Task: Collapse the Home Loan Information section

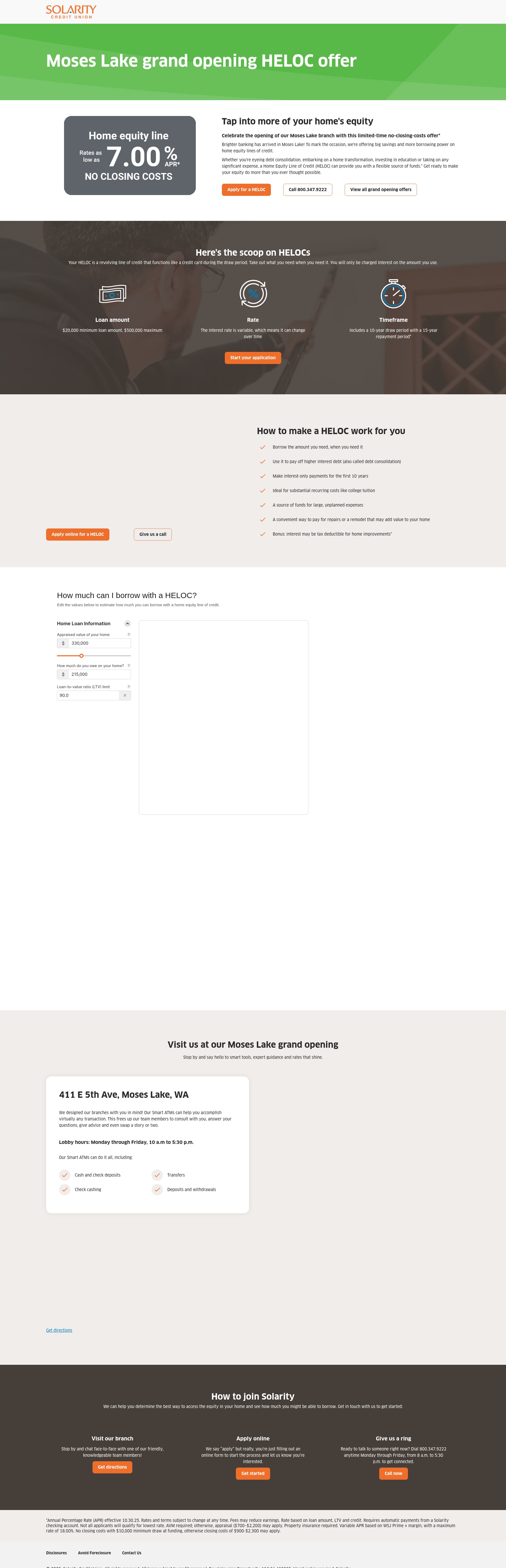Action: (127, 623)
